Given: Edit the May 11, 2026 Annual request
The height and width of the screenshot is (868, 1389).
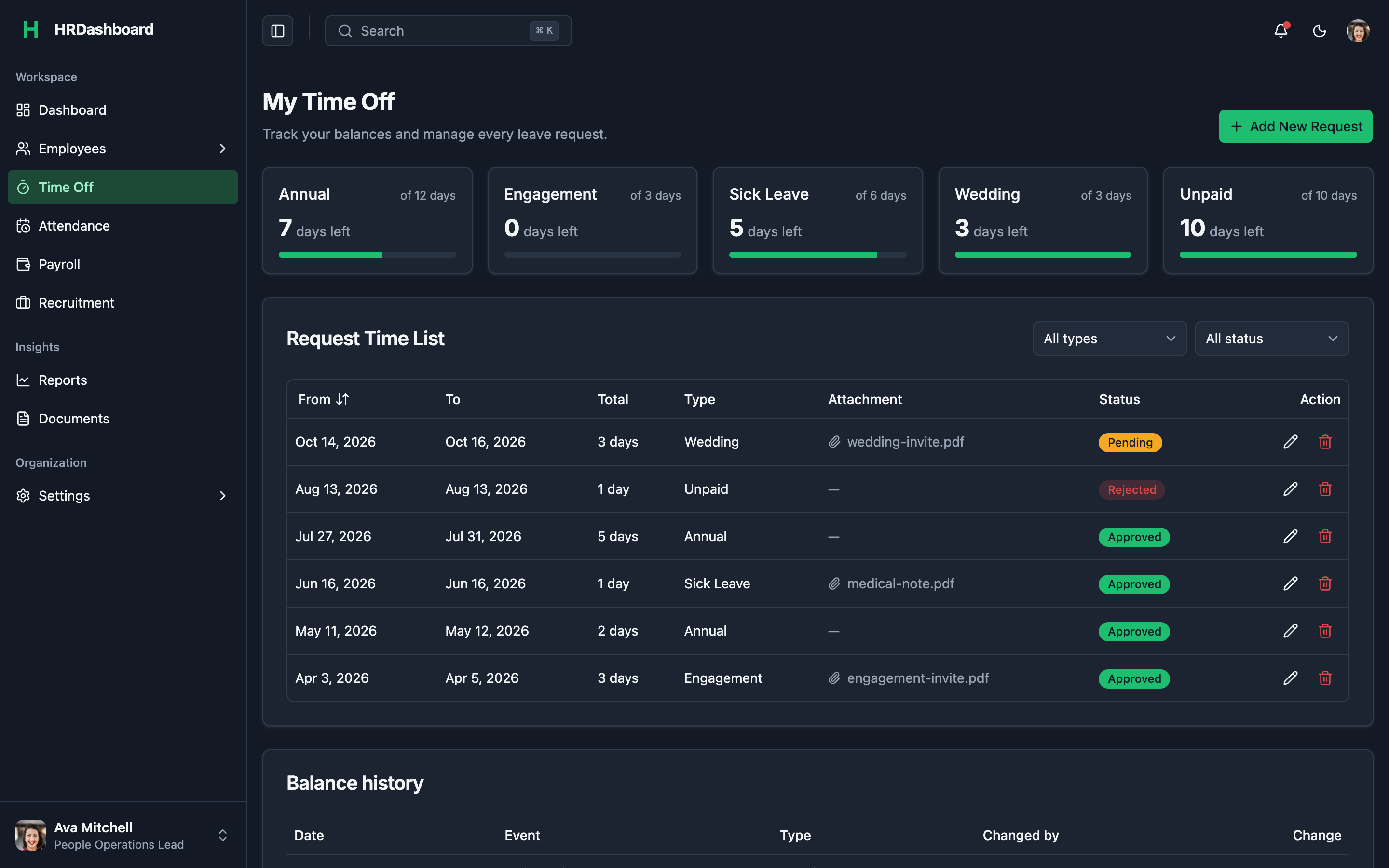Looking at the screenshot, I should tap(1290, 631).
